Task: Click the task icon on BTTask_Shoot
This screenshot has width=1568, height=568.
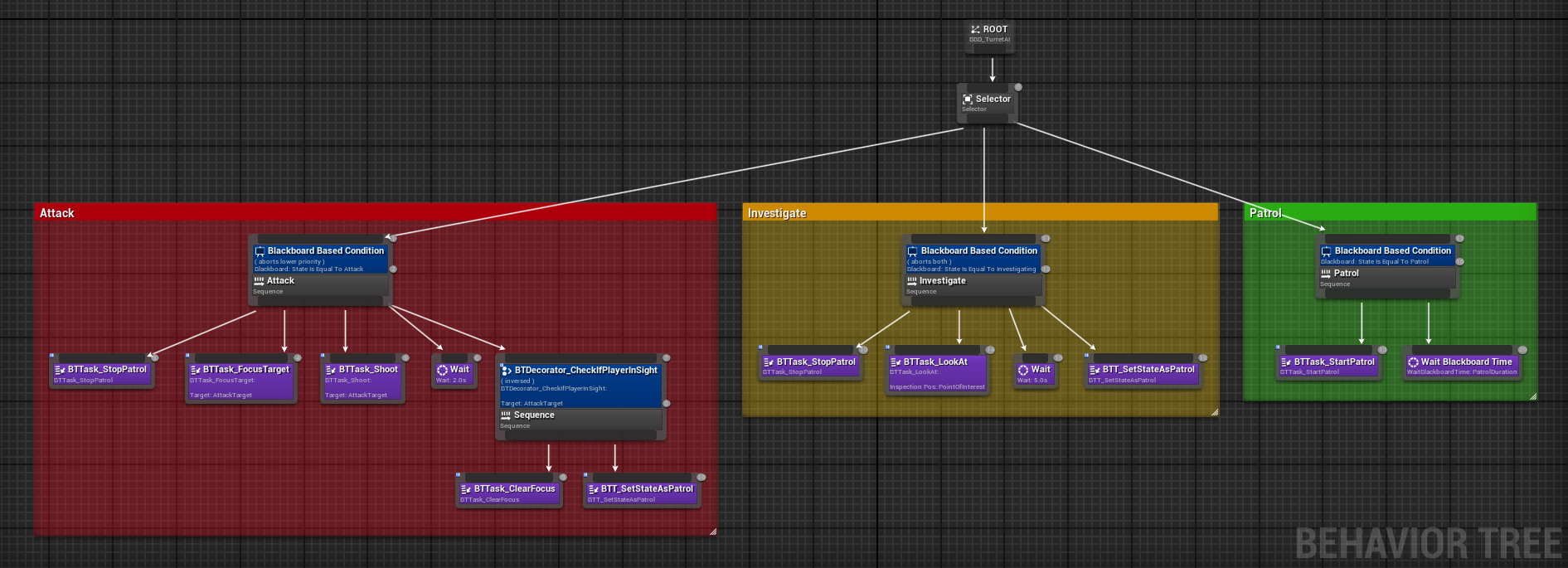Action: point(331,370)
